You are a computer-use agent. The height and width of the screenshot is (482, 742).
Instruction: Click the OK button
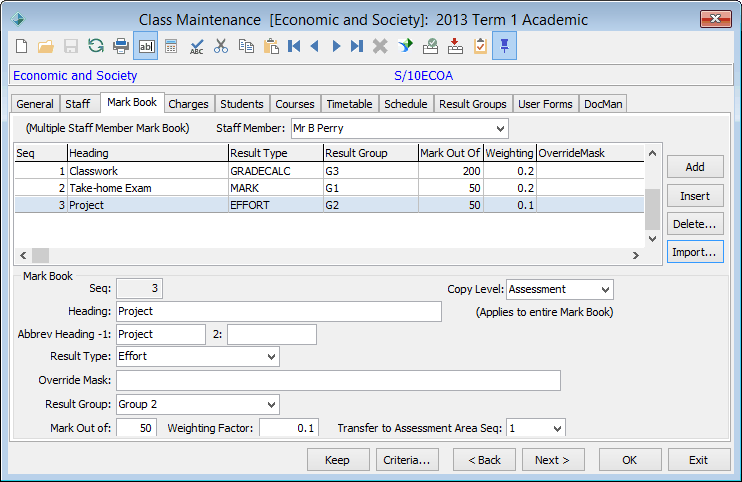tap(630, 460)
